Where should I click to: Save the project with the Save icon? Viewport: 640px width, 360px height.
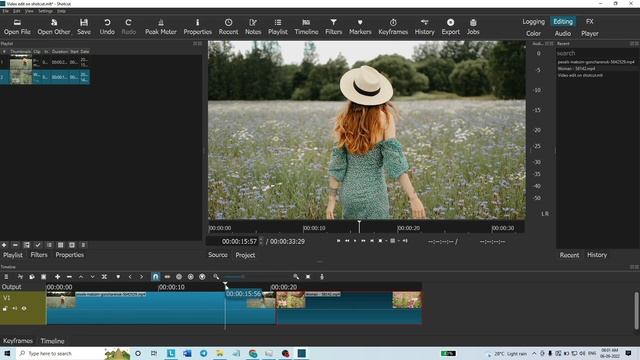(x=84, y=27)
